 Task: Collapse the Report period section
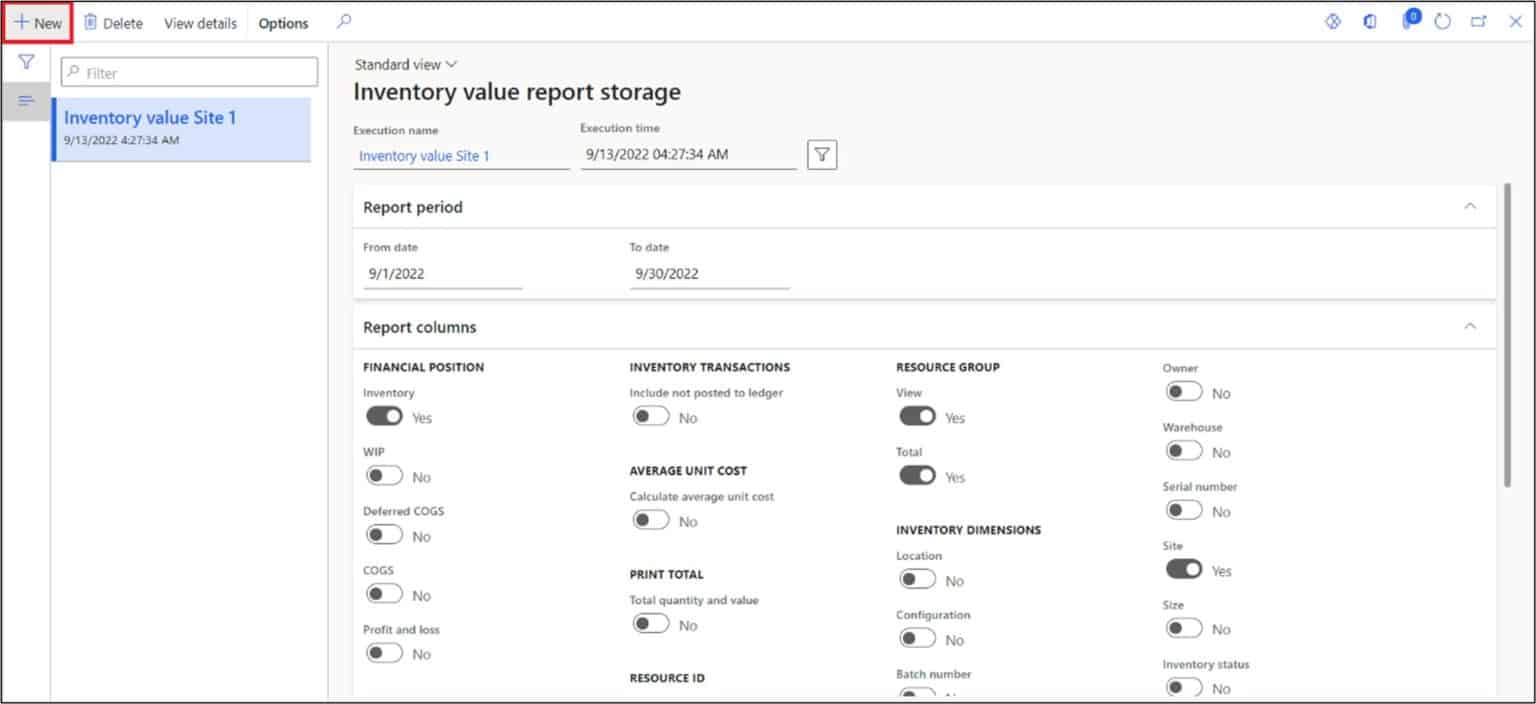(x=1470, y=204)
